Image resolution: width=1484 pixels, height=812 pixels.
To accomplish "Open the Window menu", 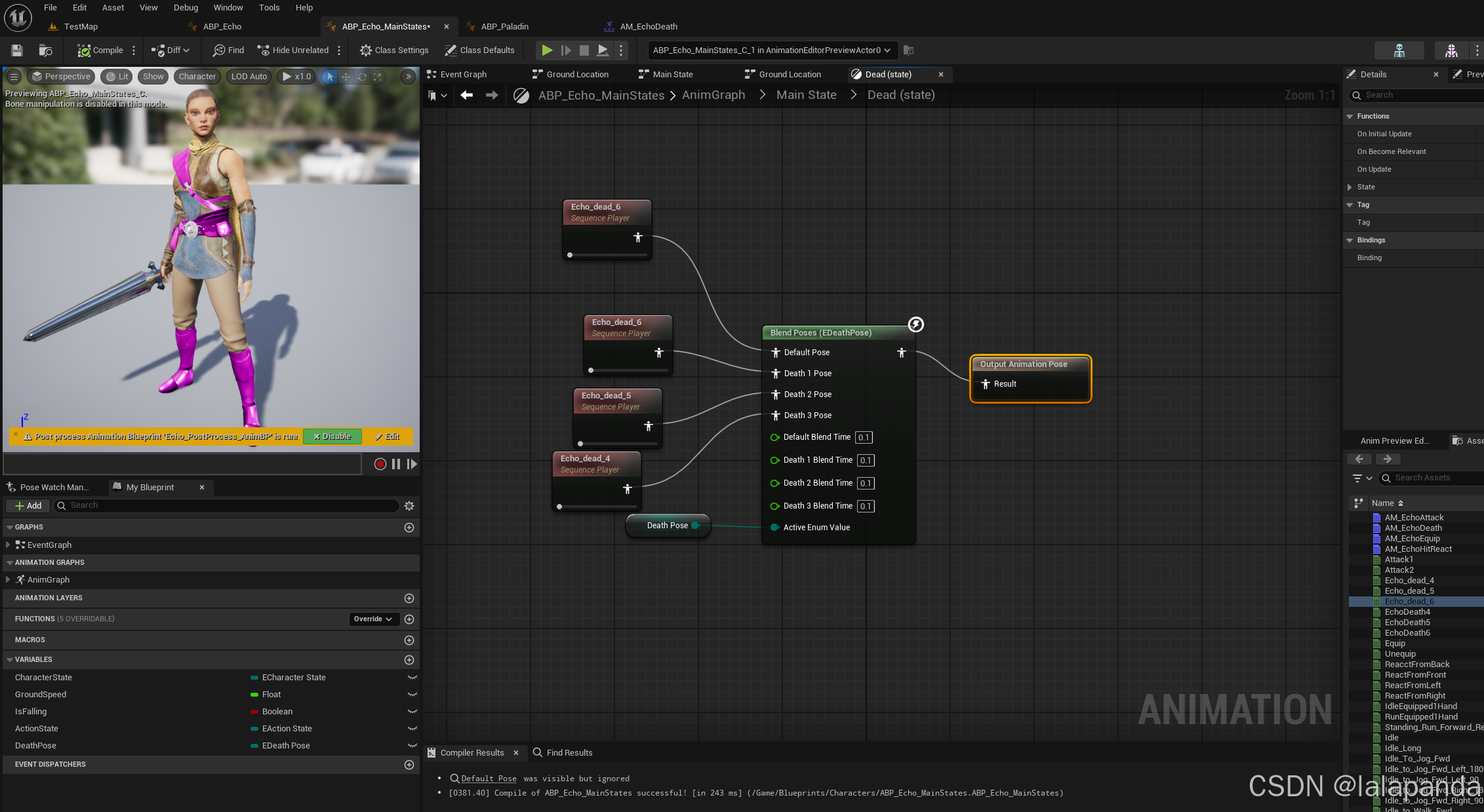I will click(228, 8).
